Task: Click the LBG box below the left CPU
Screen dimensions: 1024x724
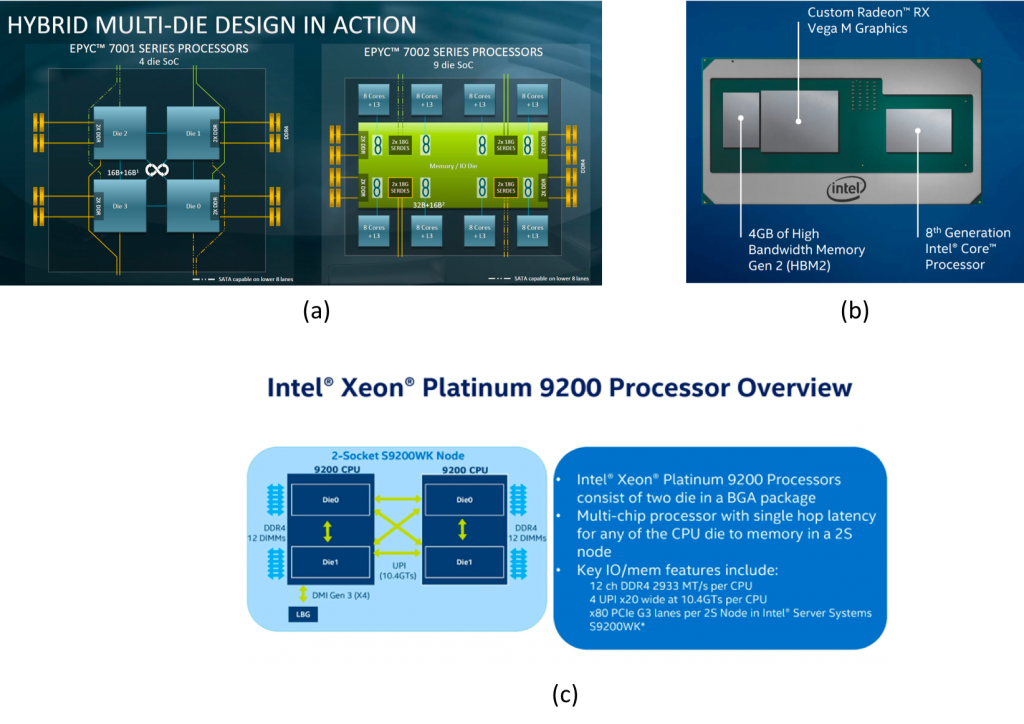Action: [301, 614]
